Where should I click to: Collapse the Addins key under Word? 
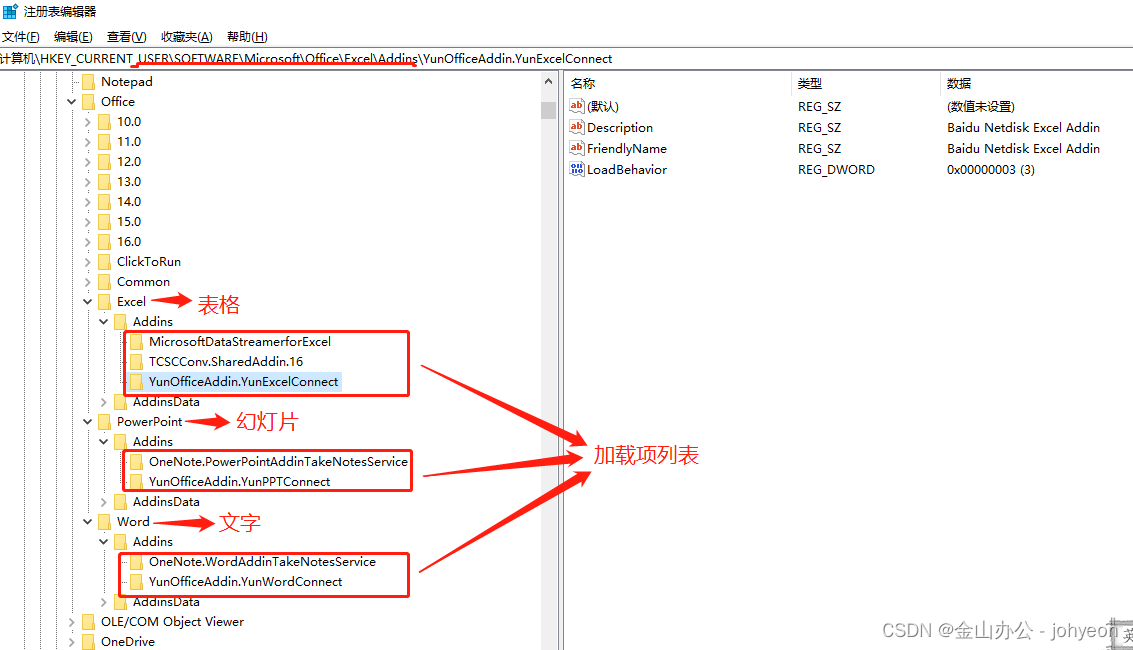coord(103,542)
